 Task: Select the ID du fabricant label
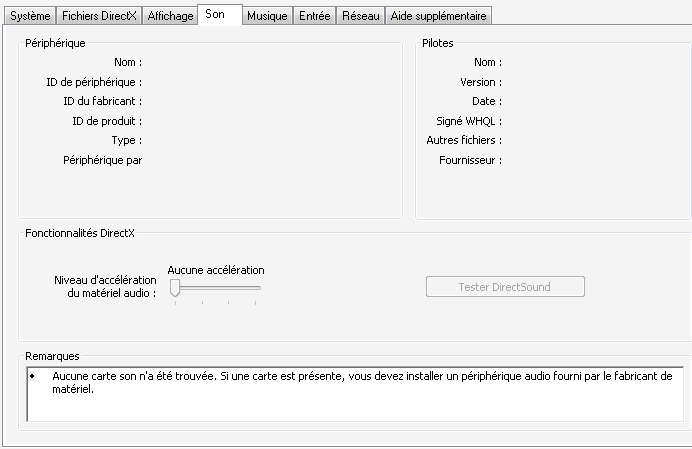(102, 101)
